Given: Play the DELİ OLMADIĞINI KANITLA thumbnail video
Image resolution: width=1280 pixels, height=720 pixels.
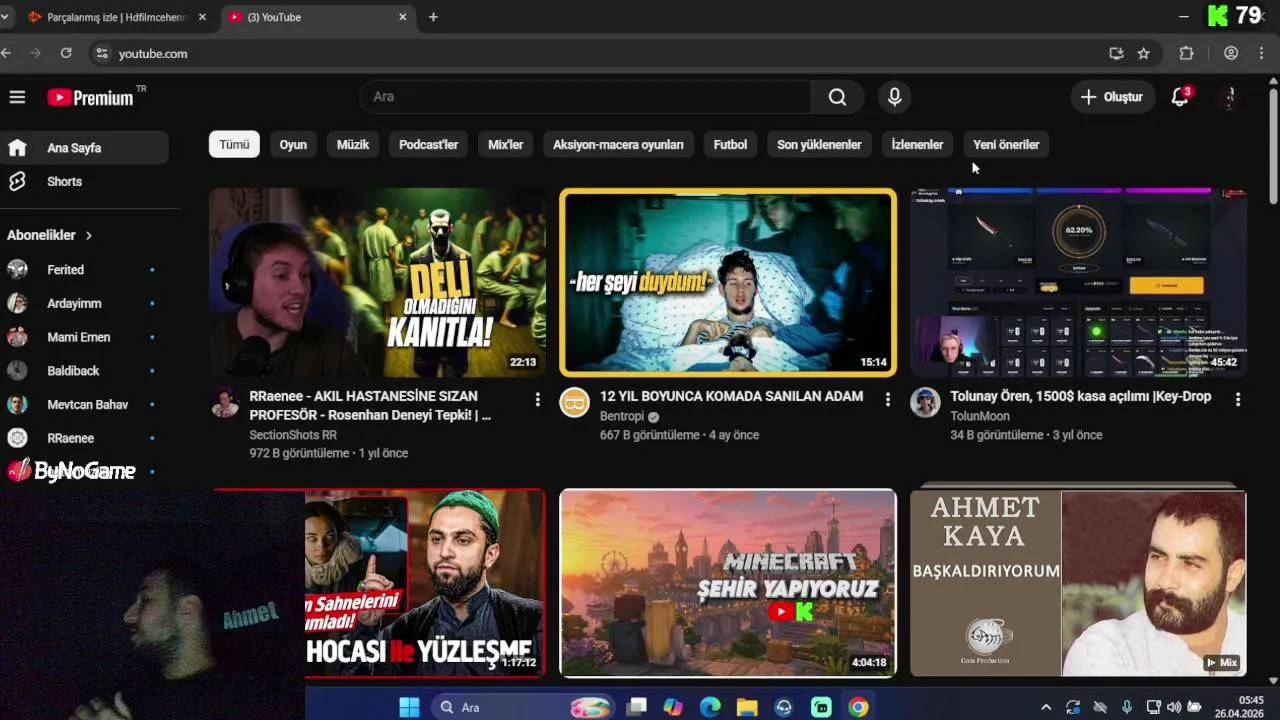Looking at the screenshot, I should coord(377,282).
